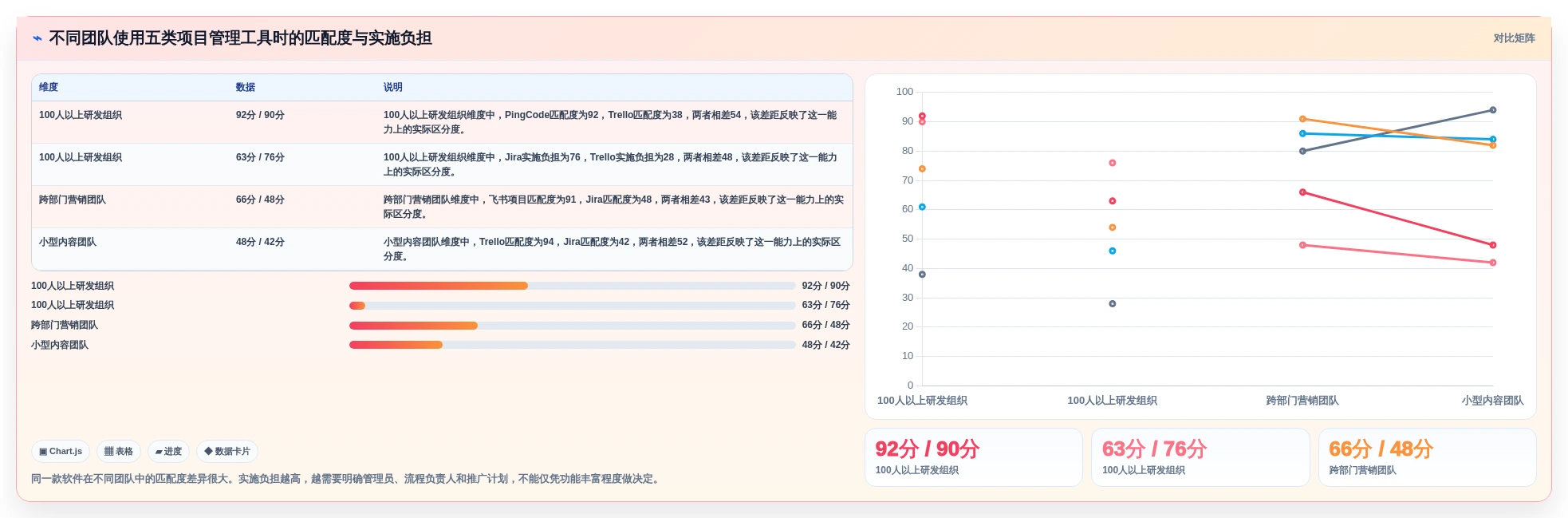The height and width of the screenshot is (518, 1568).
Task: Click the blue chart point near 86 above 跨部门营销团队
Action: [x=1302, y=133]
